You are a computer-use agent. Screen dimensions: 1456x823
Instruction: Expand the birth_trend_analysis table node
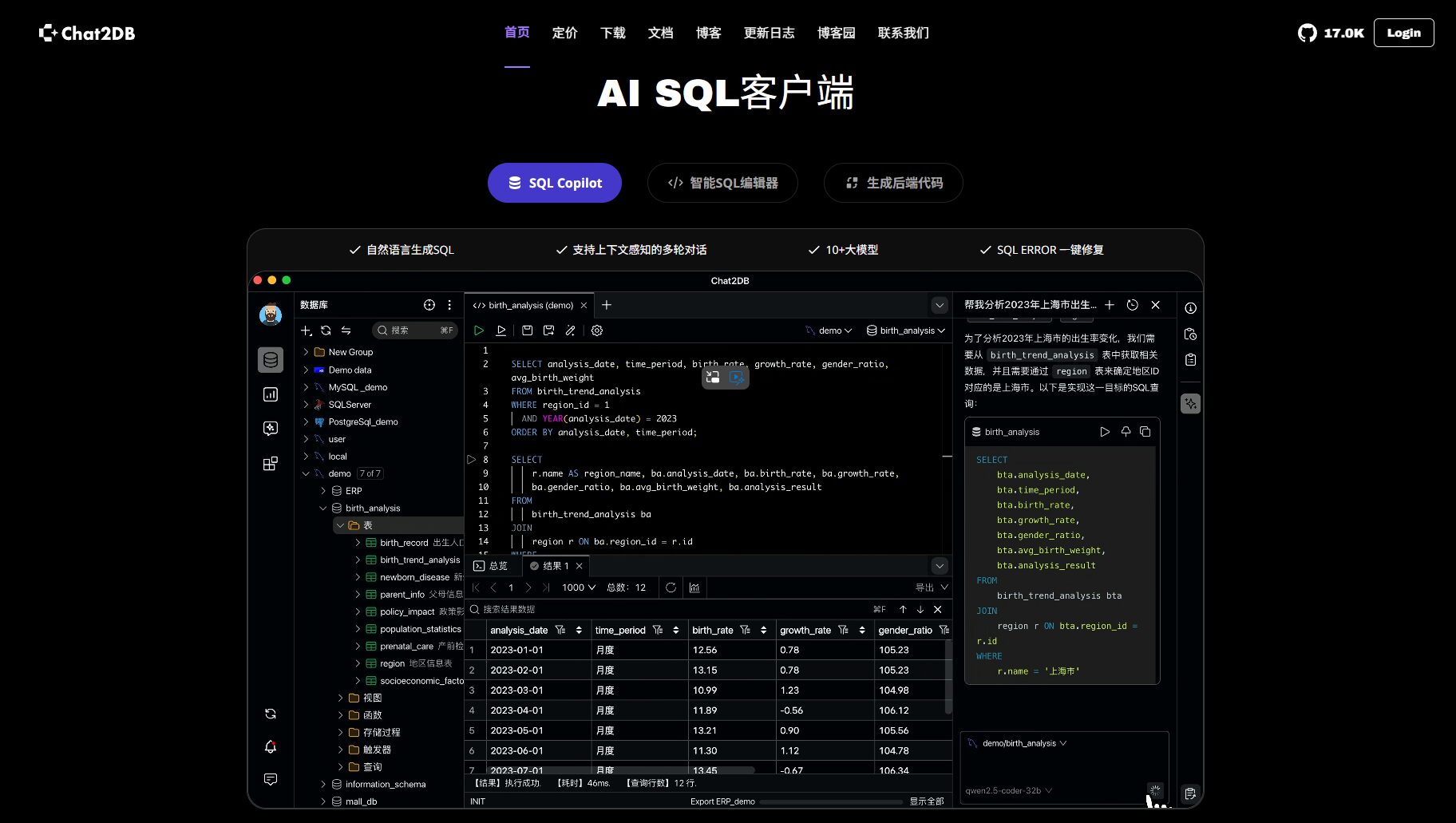point(358,560)
